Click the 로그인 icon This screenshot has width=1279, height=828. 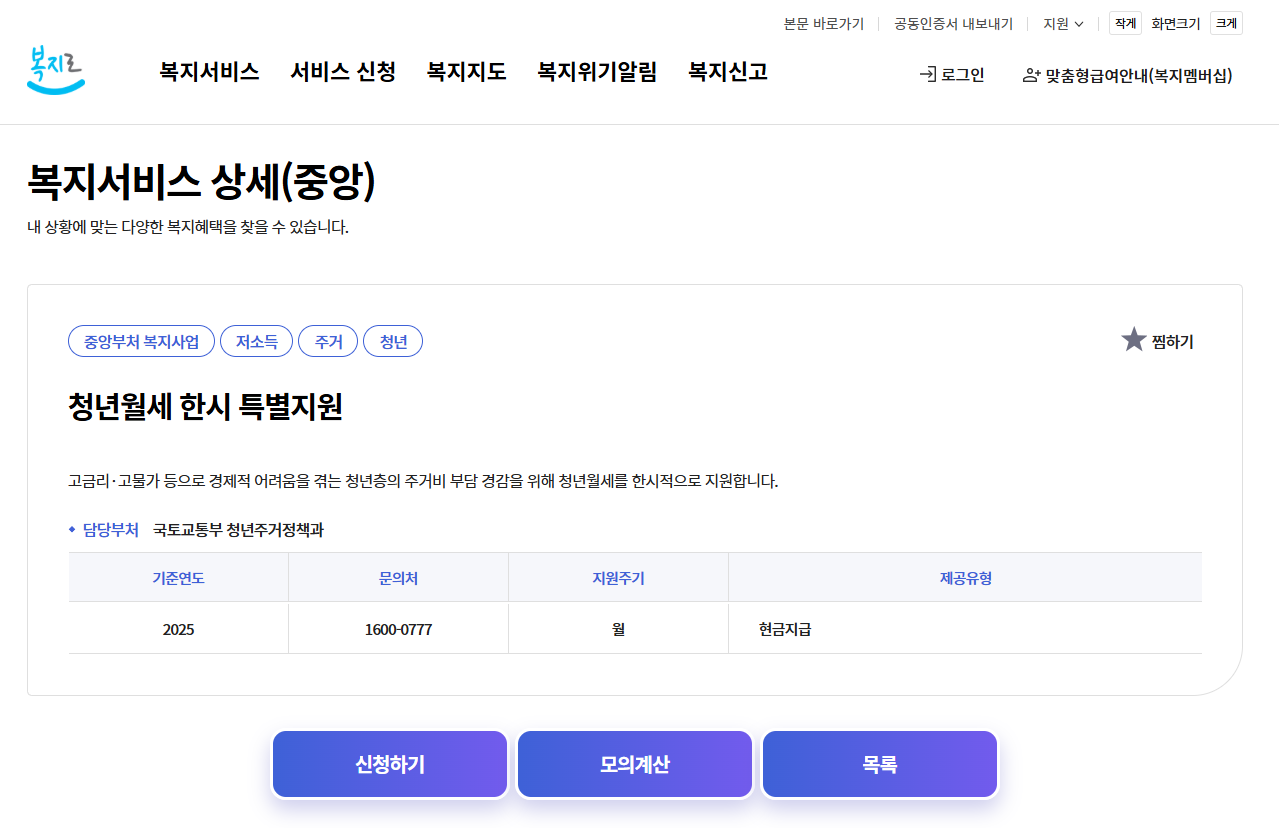(927, 75)
